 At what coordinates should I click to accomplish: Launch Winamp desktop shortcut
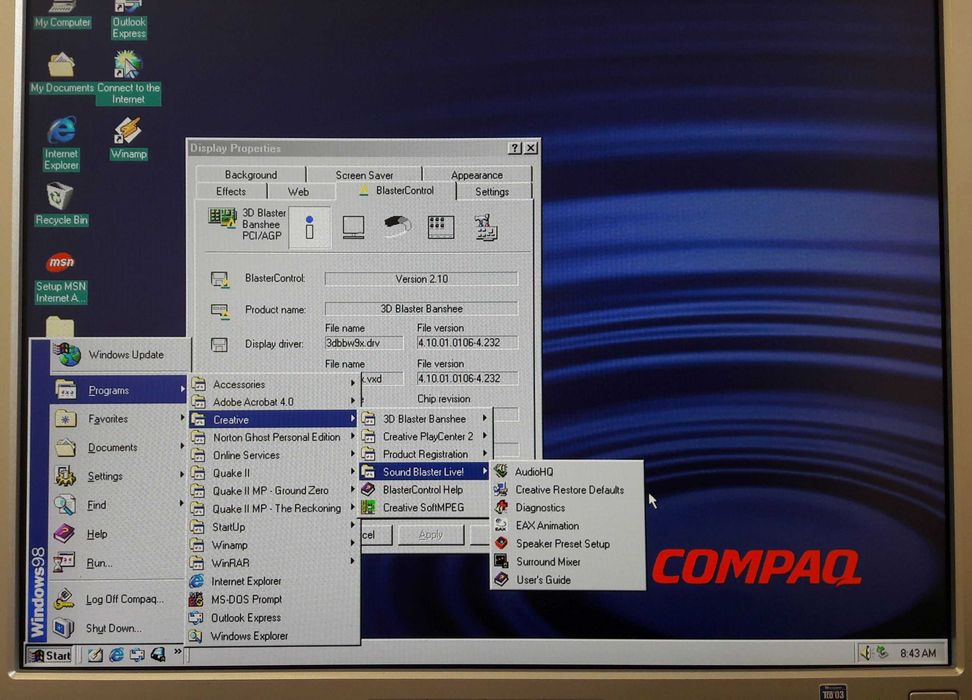(x=128, y=139)
